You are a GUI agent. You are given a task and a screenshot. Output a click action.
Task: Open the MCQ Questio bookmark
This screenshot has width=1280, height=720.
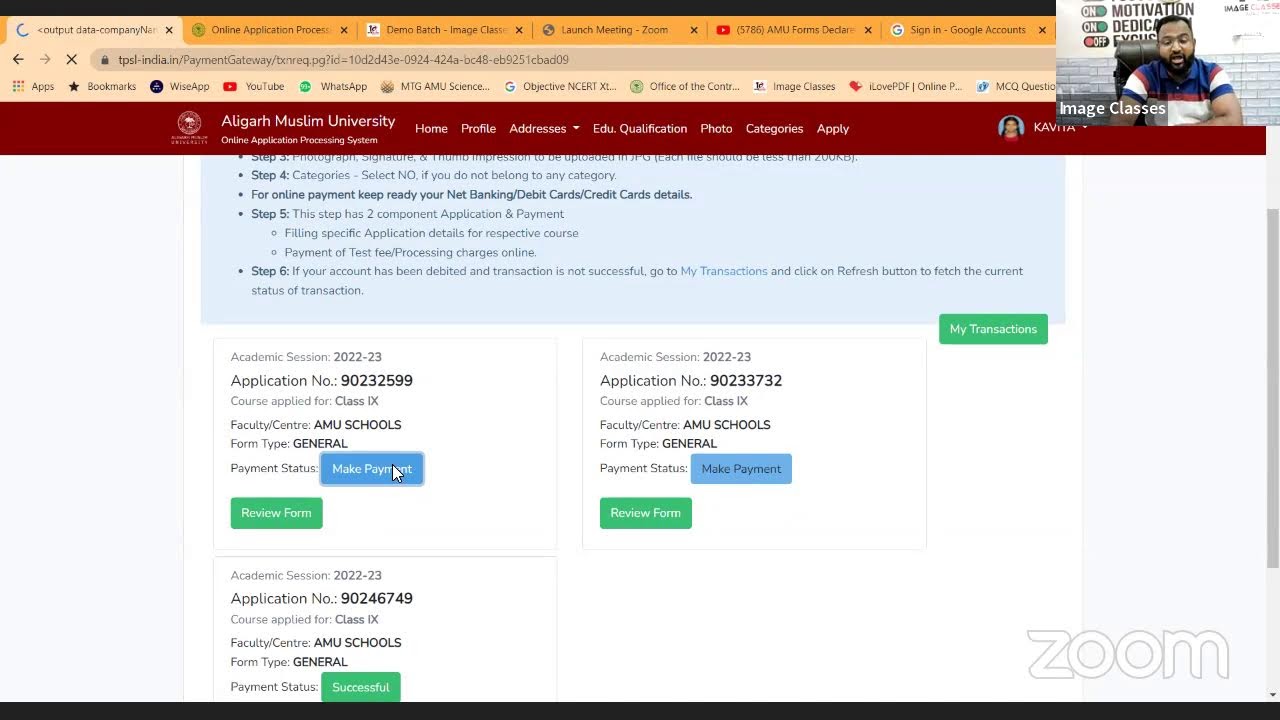point(1015,87)
